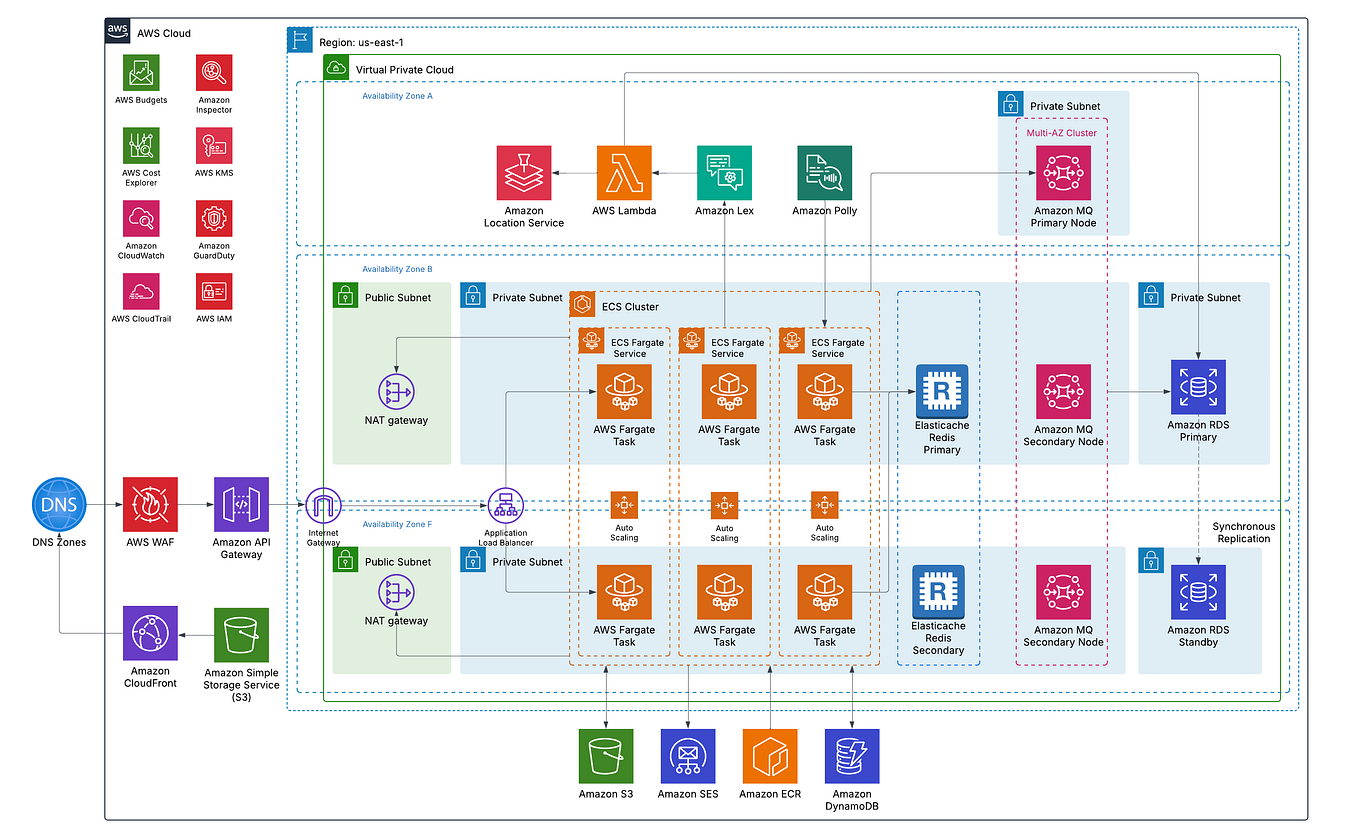Select the AWS Lambda icon
This screenshot has width=1358, height=838.
pyautogui.click(x=624, y=172)
